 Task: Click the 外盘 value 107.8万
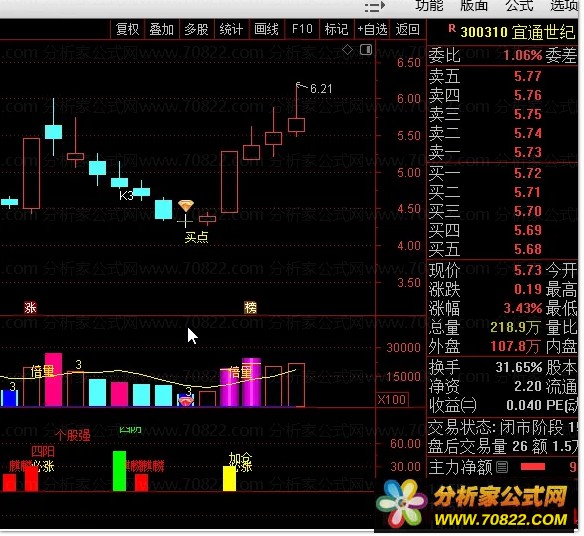coord(515,346)
